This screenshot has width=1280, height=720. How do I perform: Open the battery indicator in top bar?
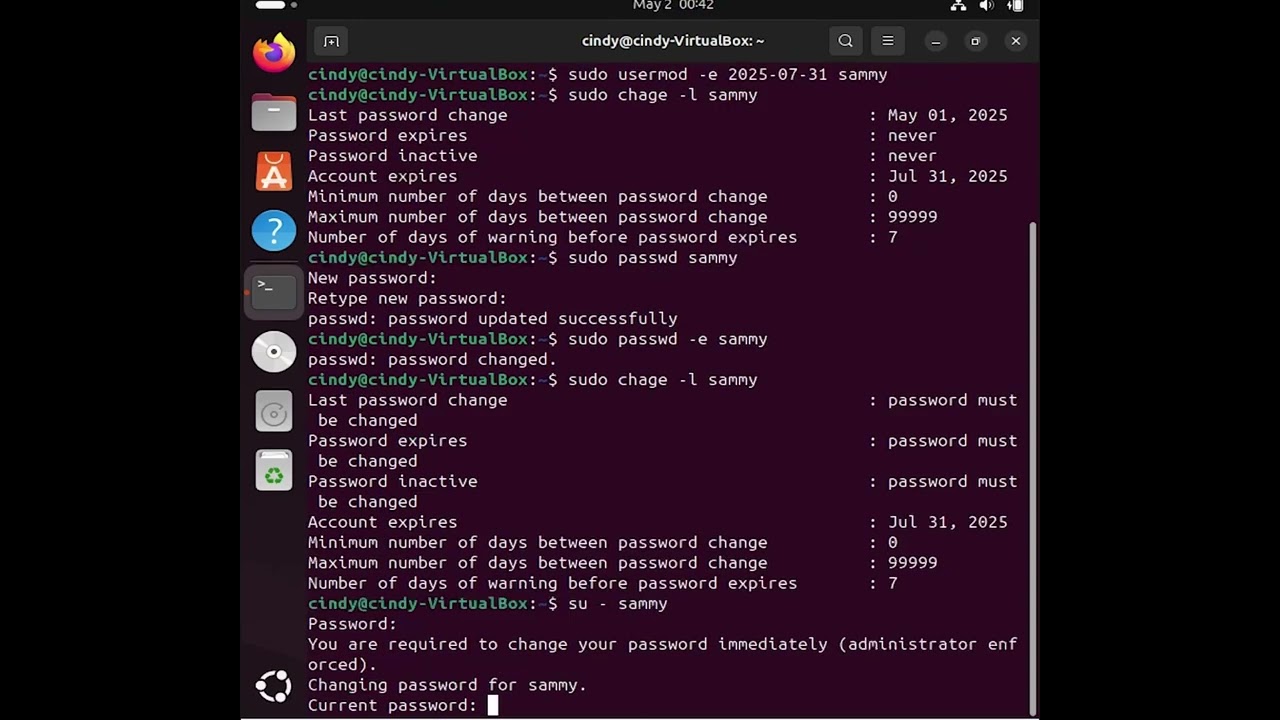click(x=1016, y=6)
